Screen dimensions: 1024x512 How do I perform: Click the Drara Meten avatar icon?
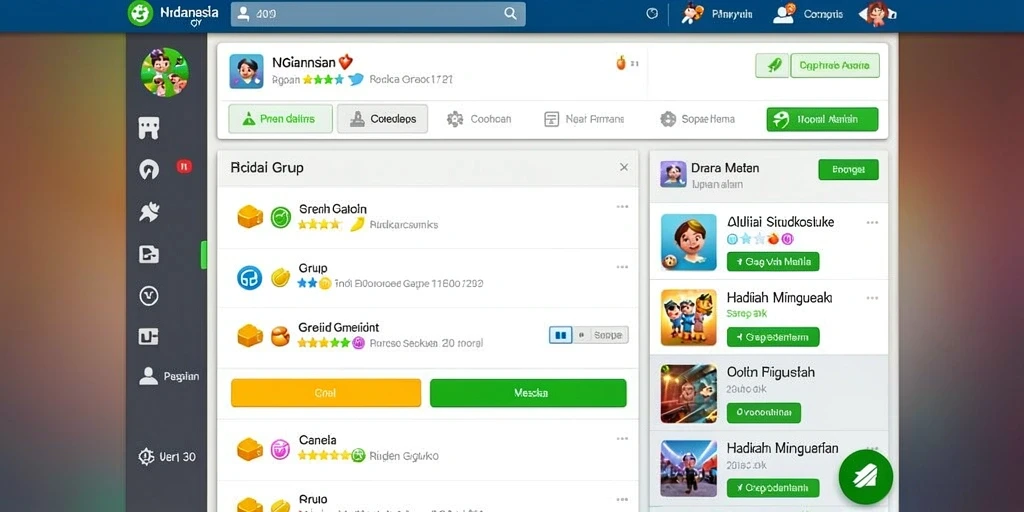[x=673, y=174]
